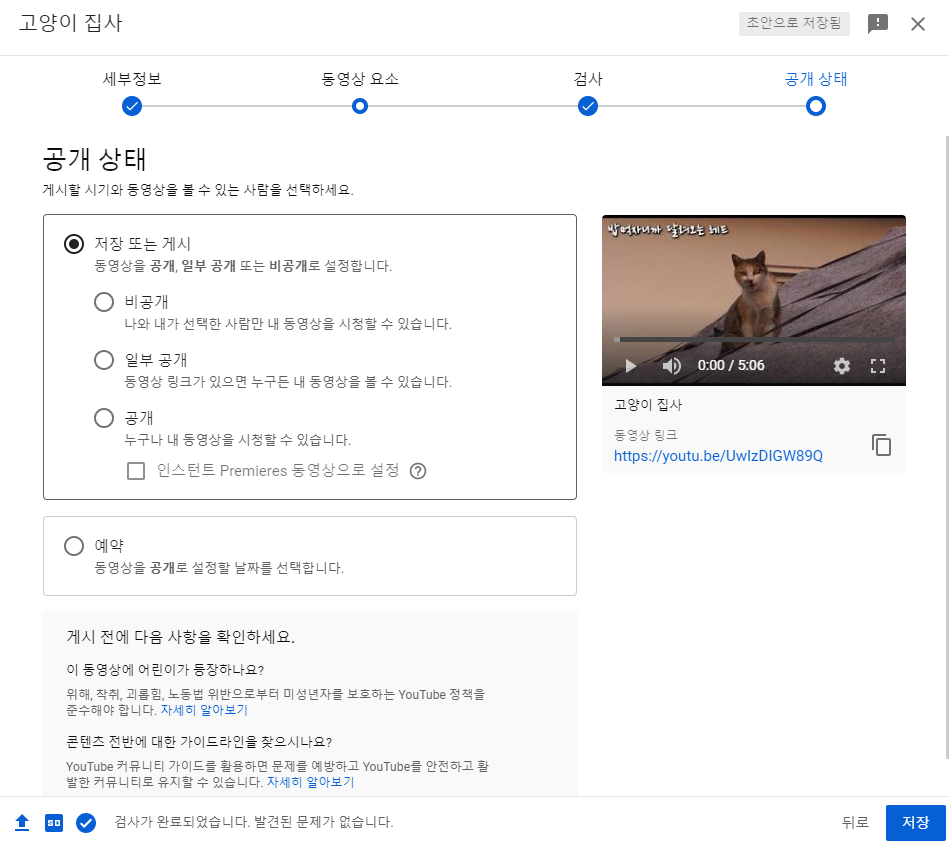Viewport: 949px width, 843px height.
Task: Open 자세히 알아보기 link about minors policy
Action: [x=204, y=710]
